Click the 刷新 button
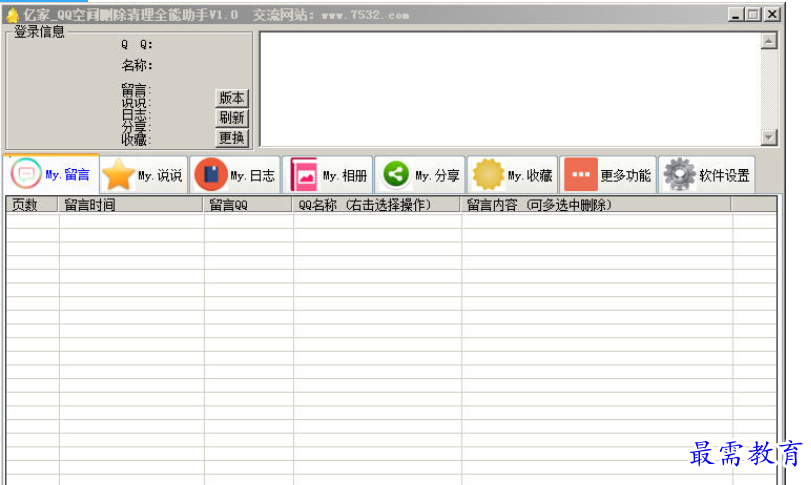Viewport: 811px width, 485px height. (x=232, y=117)
